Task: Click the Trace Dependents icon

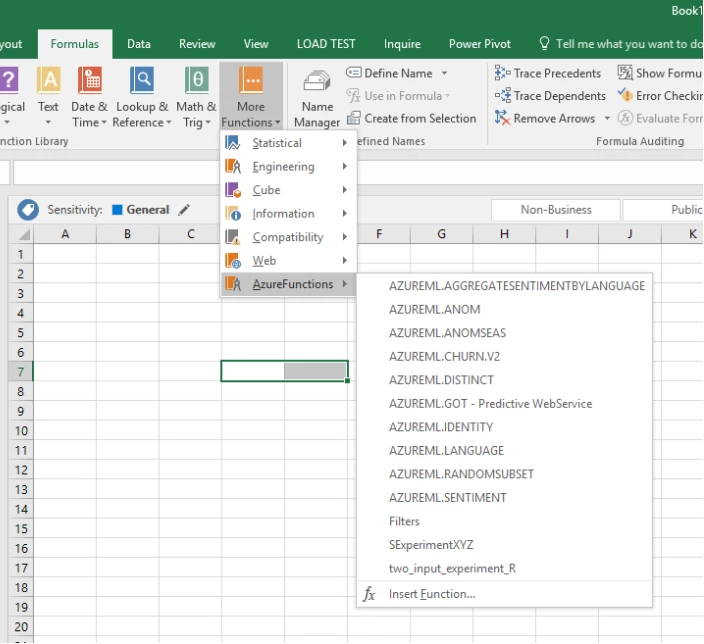Action: (x=502, y=96)
